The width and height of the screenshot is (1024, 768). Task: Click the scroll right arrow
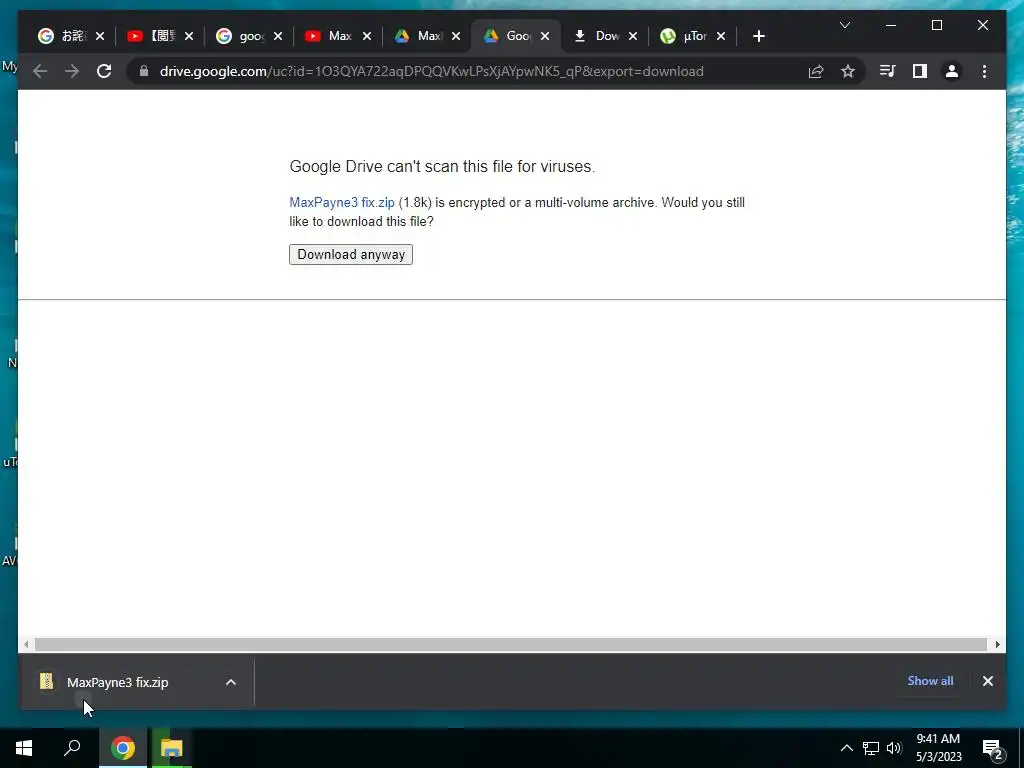[997, 645]
